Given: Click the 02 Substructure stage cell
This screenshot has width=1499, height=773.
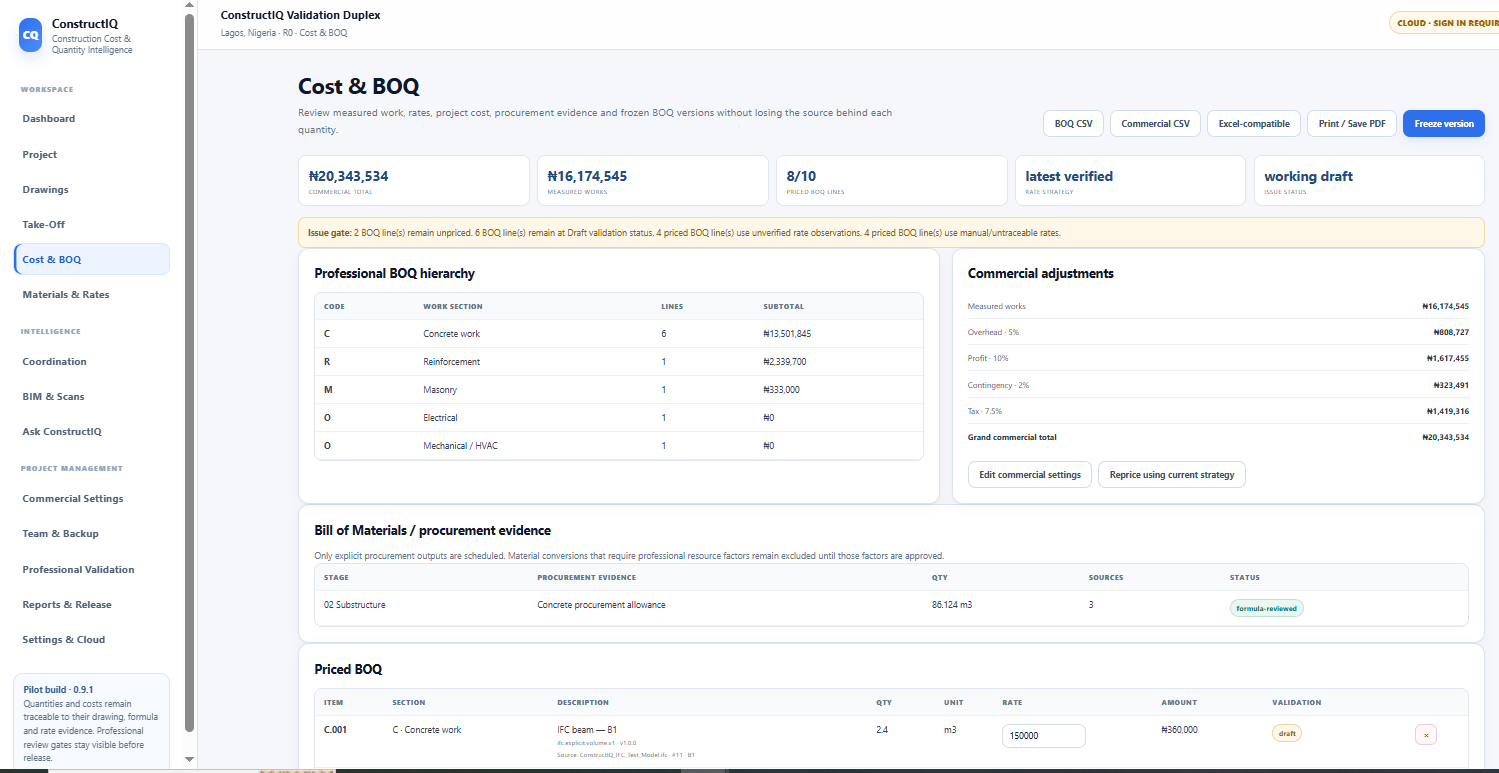Looking at the screenshot, I should (354, 605).
